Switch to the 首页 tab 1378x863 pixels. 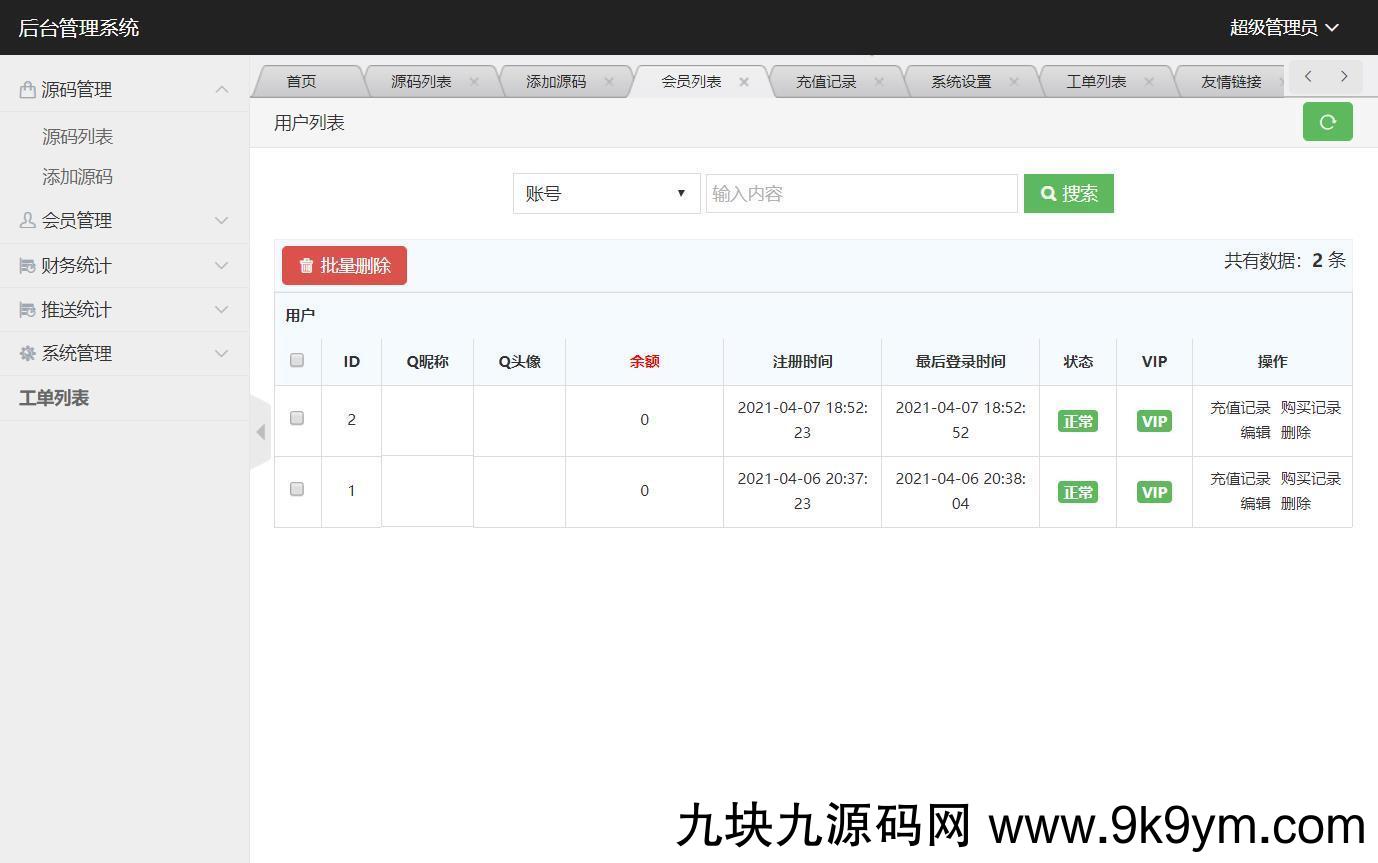click(x=301, y=82)
